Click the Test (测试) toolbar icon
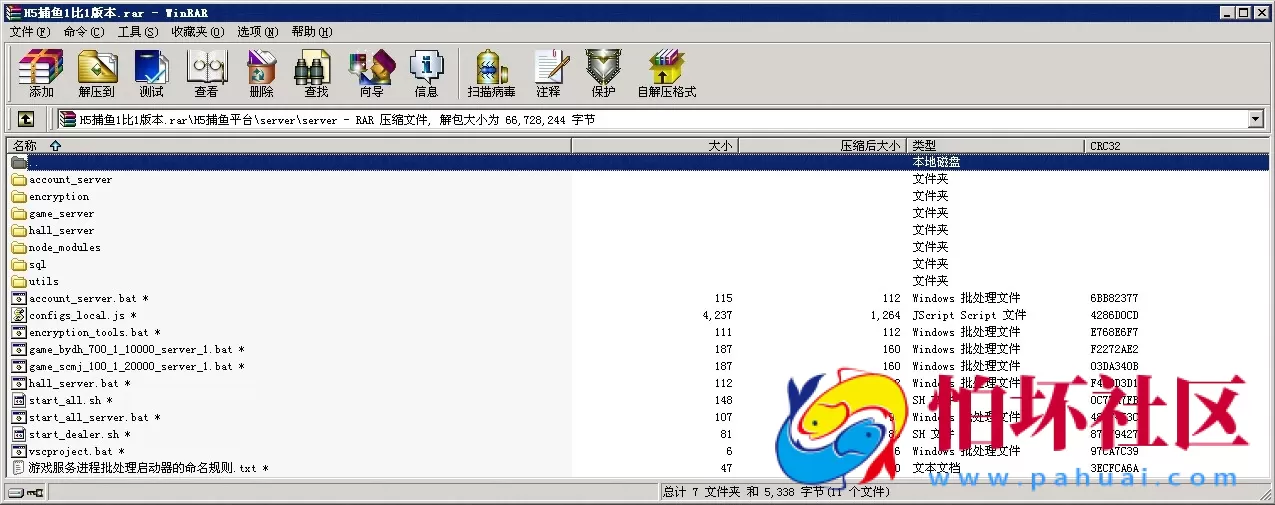The width and height of the screenshot is (1275, 505). click(151, 73)
